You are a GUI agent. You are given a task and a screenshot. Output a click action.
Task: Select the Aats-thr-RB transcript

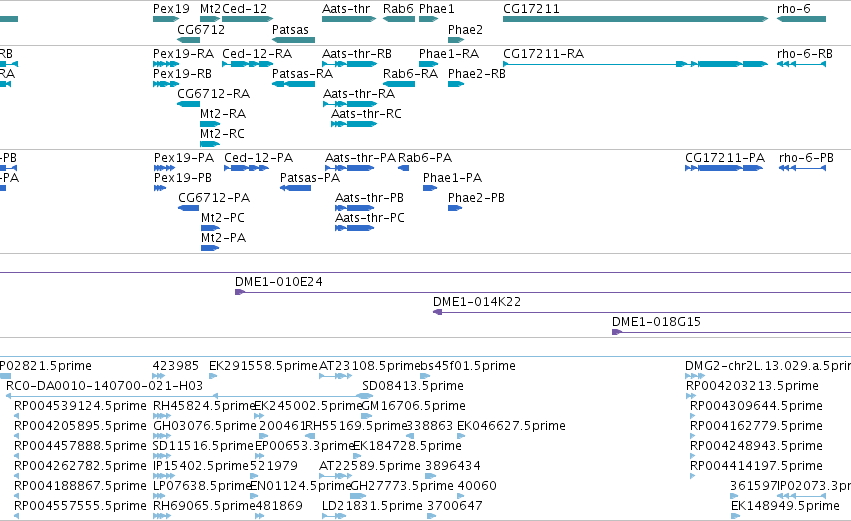pyautogui.click(x=350, y=64)
